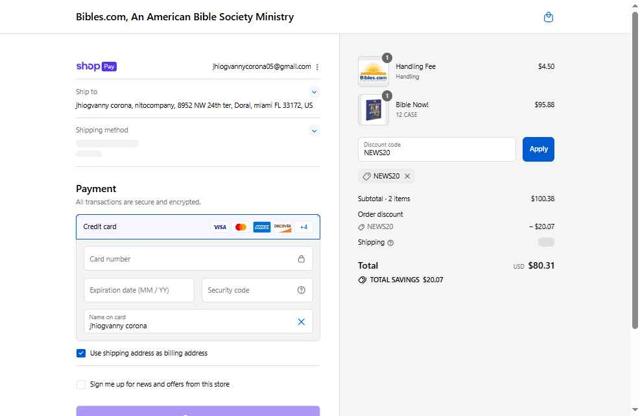Click the TOTAL SAVINGS $20.07 text
The width and height of the screenshot is (640, 416).
click(407, 280)
